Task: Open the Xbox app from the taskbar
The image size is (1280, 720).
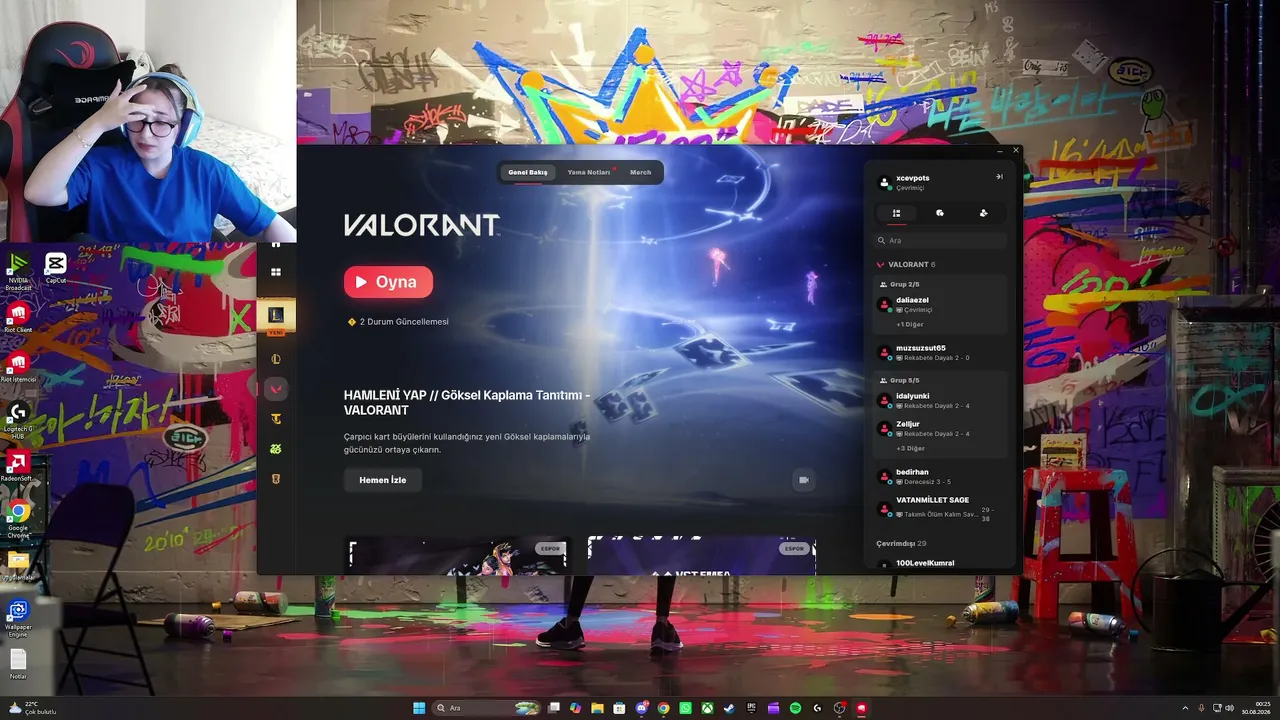Action: point(707,708)
